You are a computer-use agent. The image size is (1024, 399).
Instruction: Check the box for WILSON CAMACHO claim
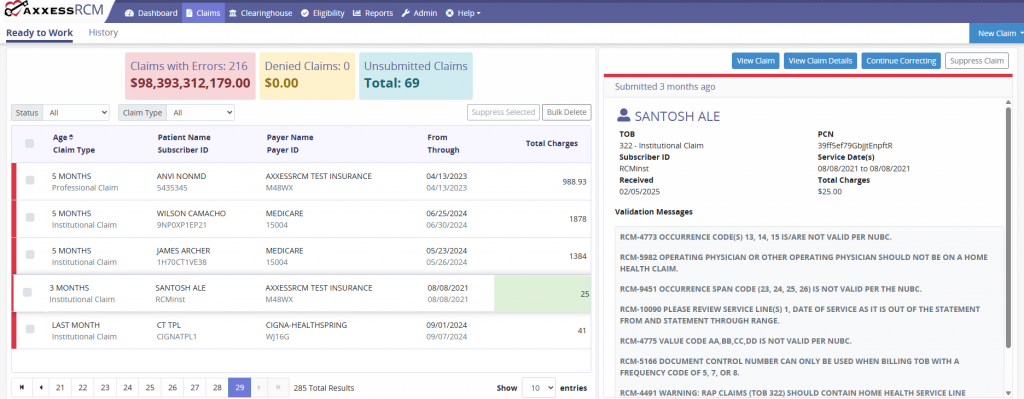tap(29, 218)
